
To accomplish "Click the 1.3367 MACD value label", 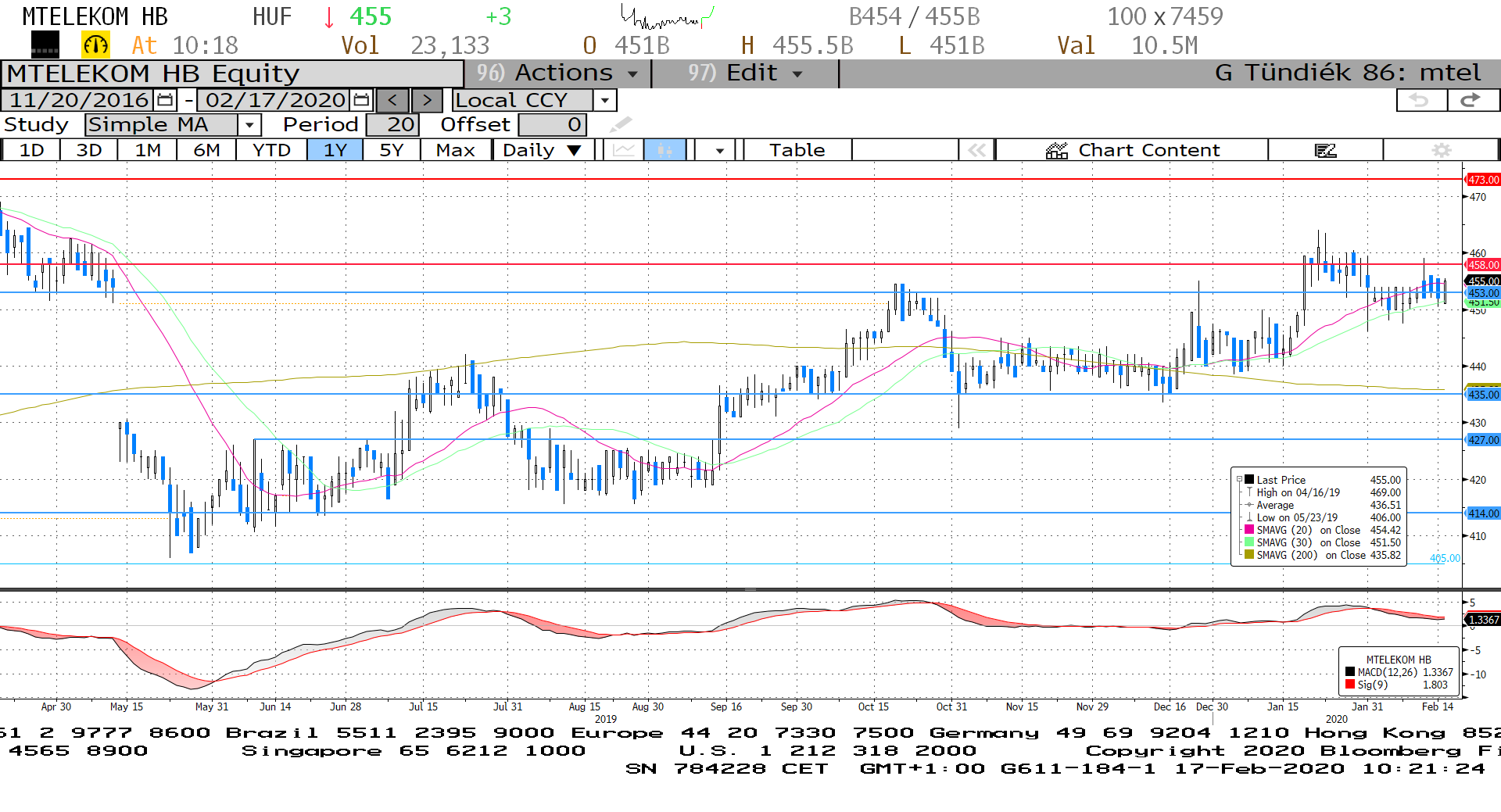I will (x=1483, y=620).
